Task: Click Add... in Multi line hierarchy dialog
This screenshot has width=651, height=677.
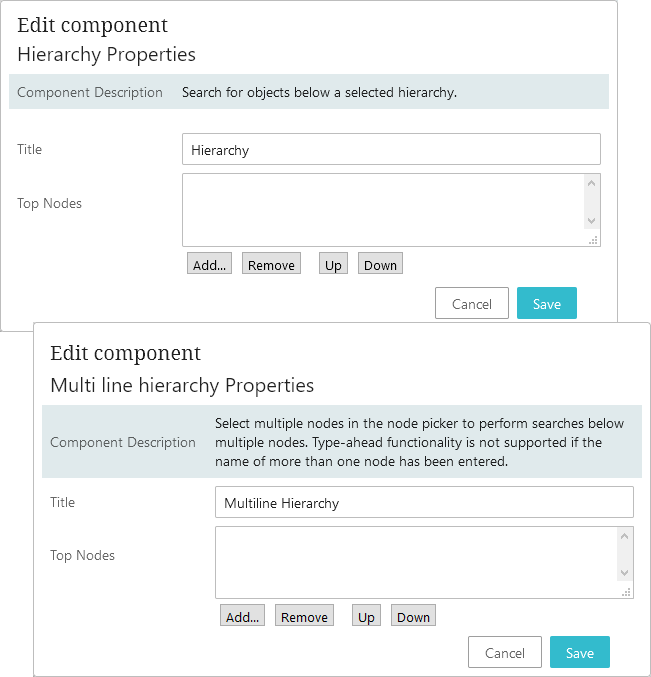Action: [x=243, y=617]
